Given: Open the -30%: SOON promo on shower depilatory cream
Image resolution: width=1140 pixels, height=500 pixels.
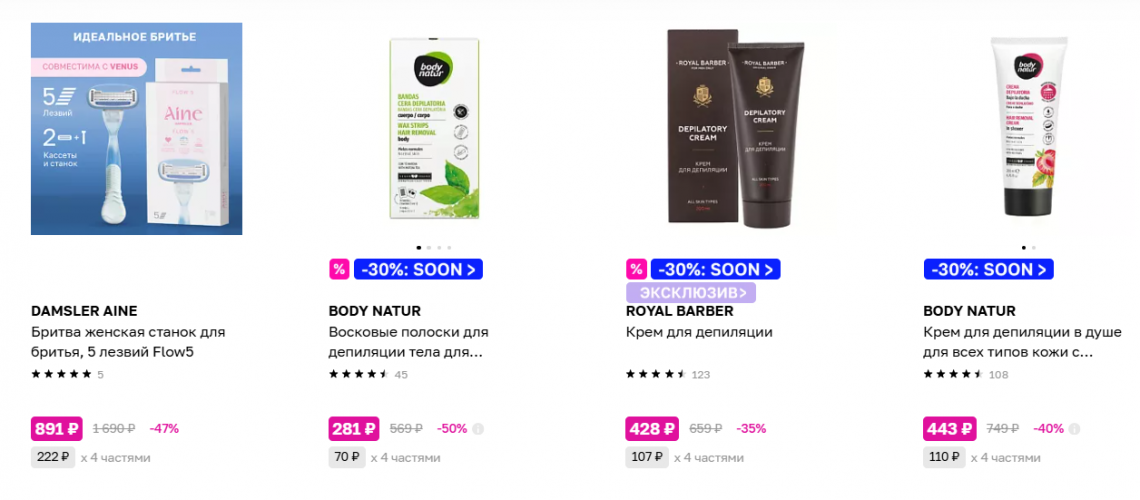Looking at the screenshot, I should pos(988,270).
